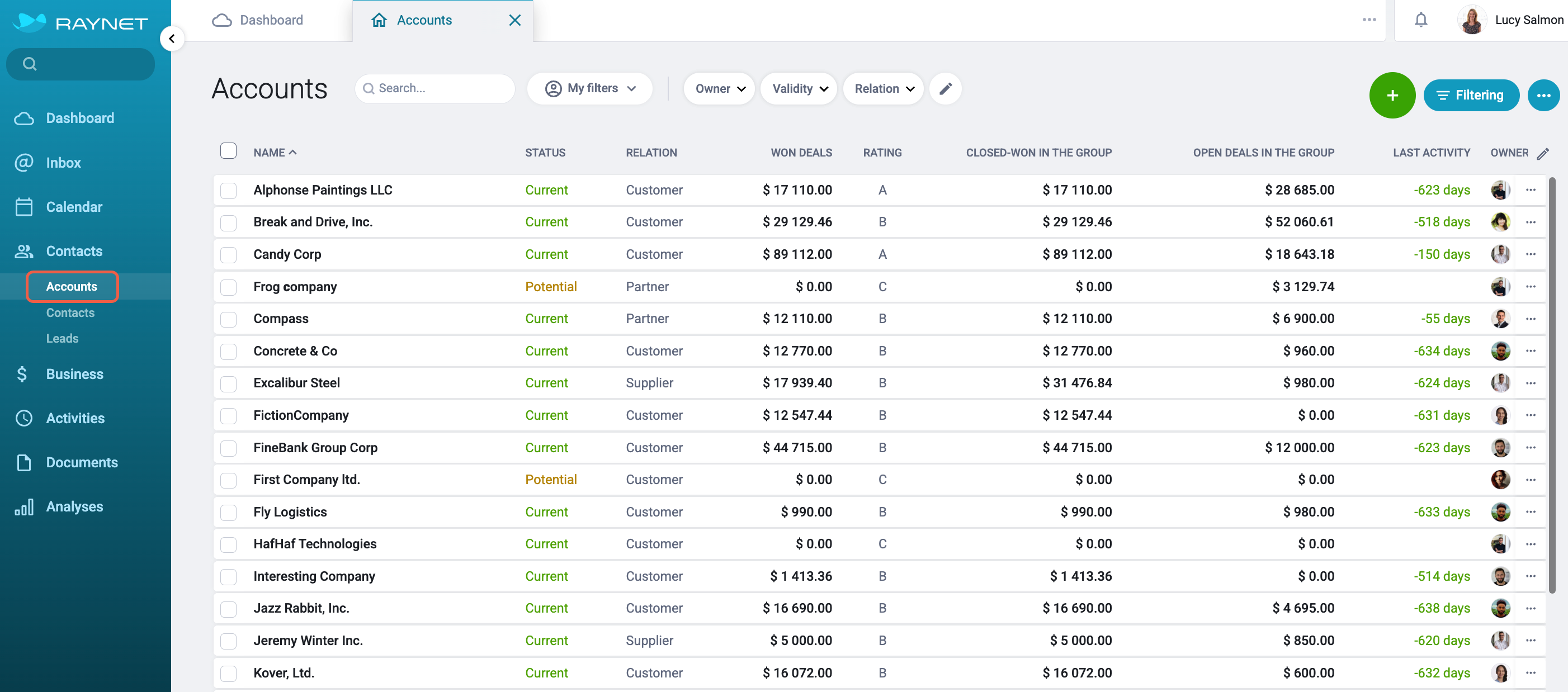
Task: Open the notifications bell
Action: 1420,20
